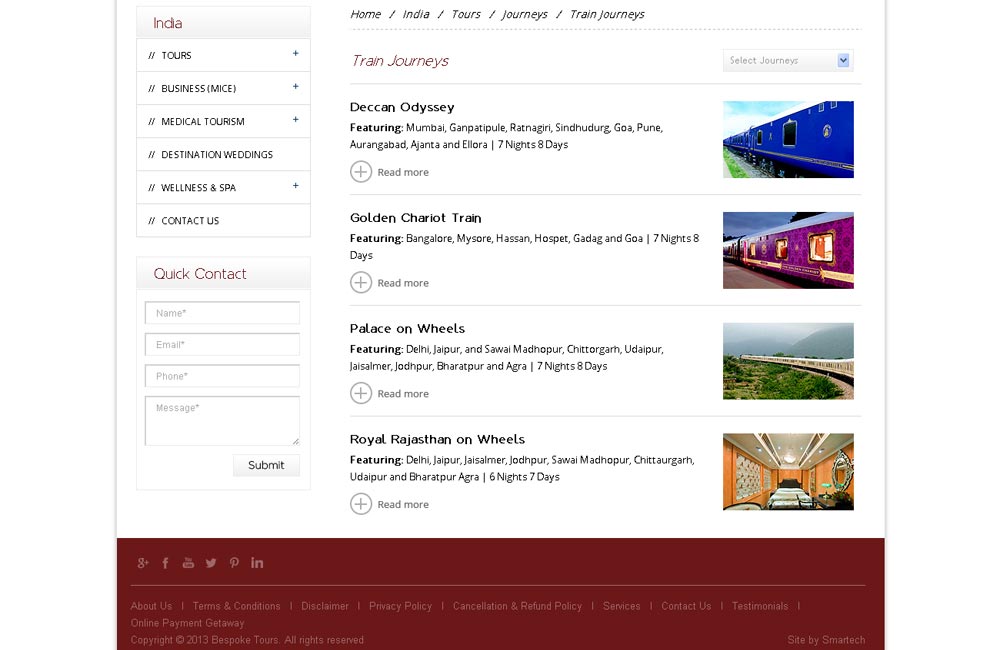Expand the Tours sidebar menu
1000x650 pixels.
pyautogui.click(x=295, y=54)
